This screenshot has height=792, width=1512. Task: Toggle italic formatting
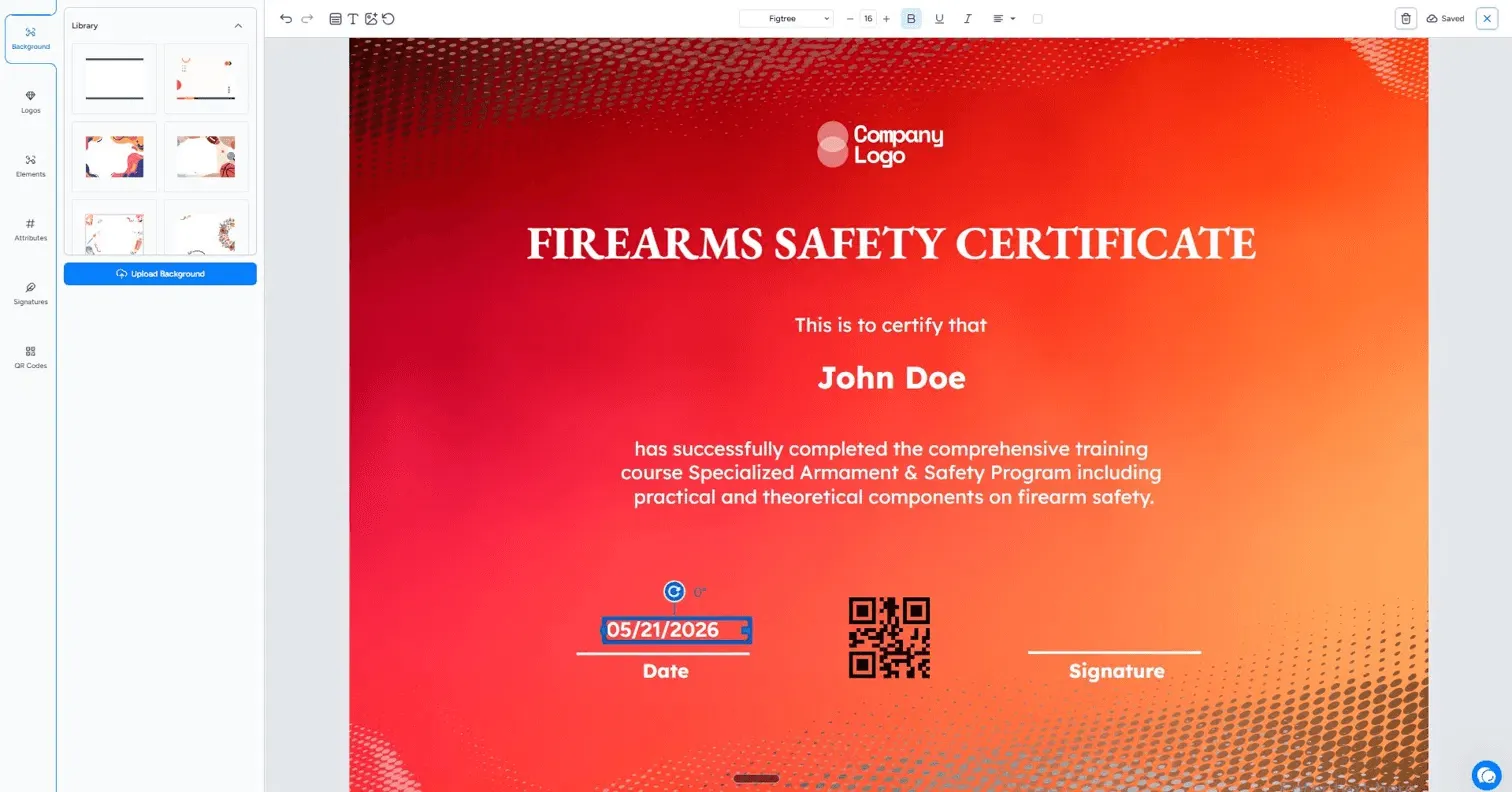click(967, 19)
